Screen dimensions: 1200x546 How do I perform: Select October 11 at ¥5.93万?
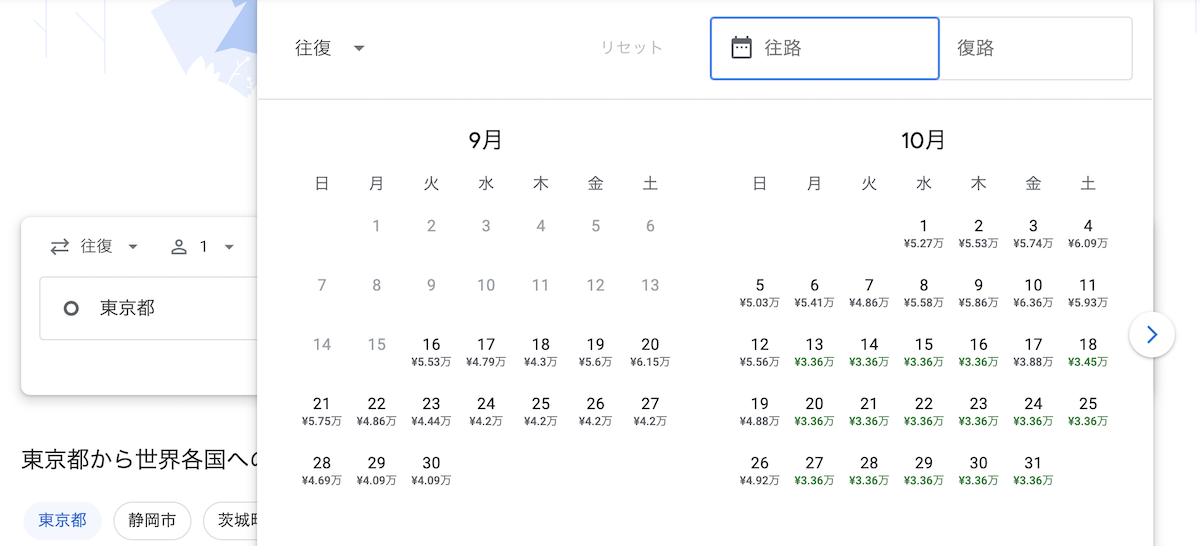[x=1088, y=292]
